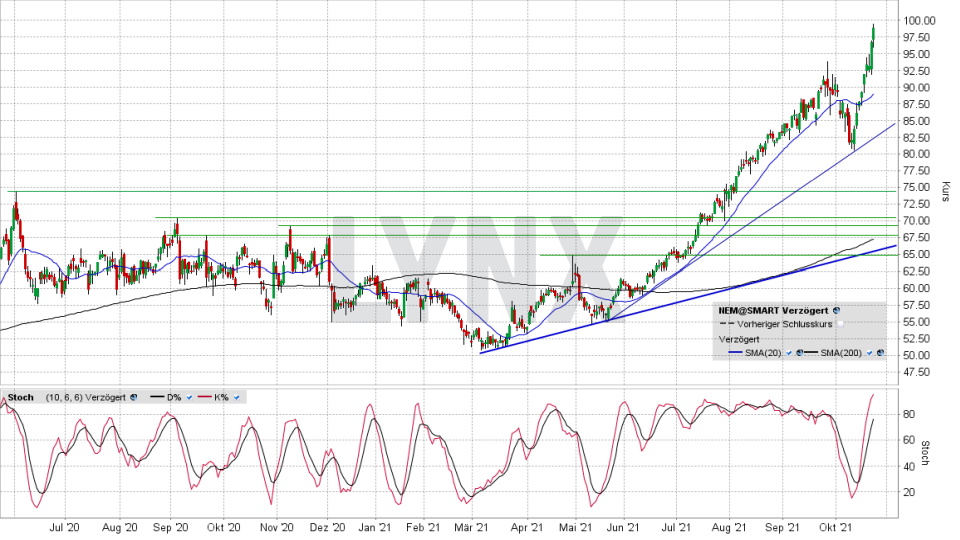Toggle the D% line checkbox

189,397
